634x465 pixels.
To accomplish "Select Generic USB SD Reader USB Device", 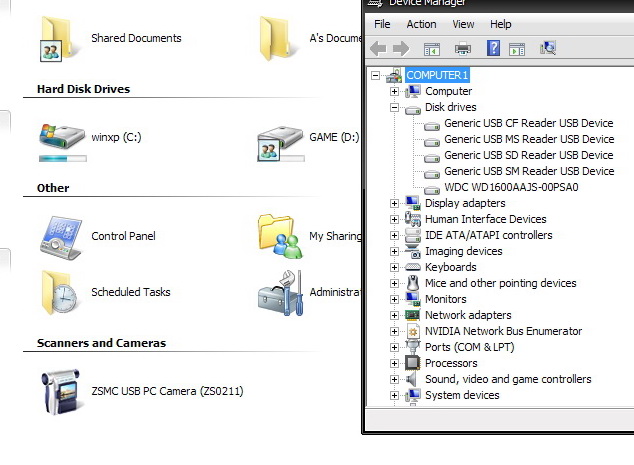I will (x=528, y=155).
